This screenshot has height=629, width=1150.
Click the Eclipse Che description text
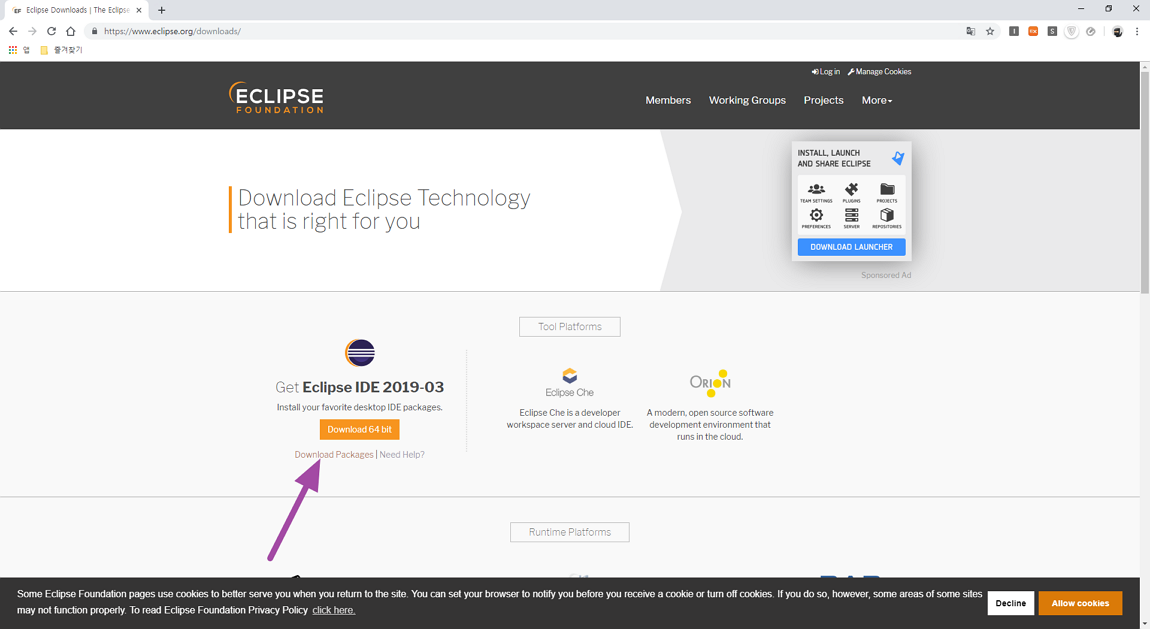[x=570, y=419]
